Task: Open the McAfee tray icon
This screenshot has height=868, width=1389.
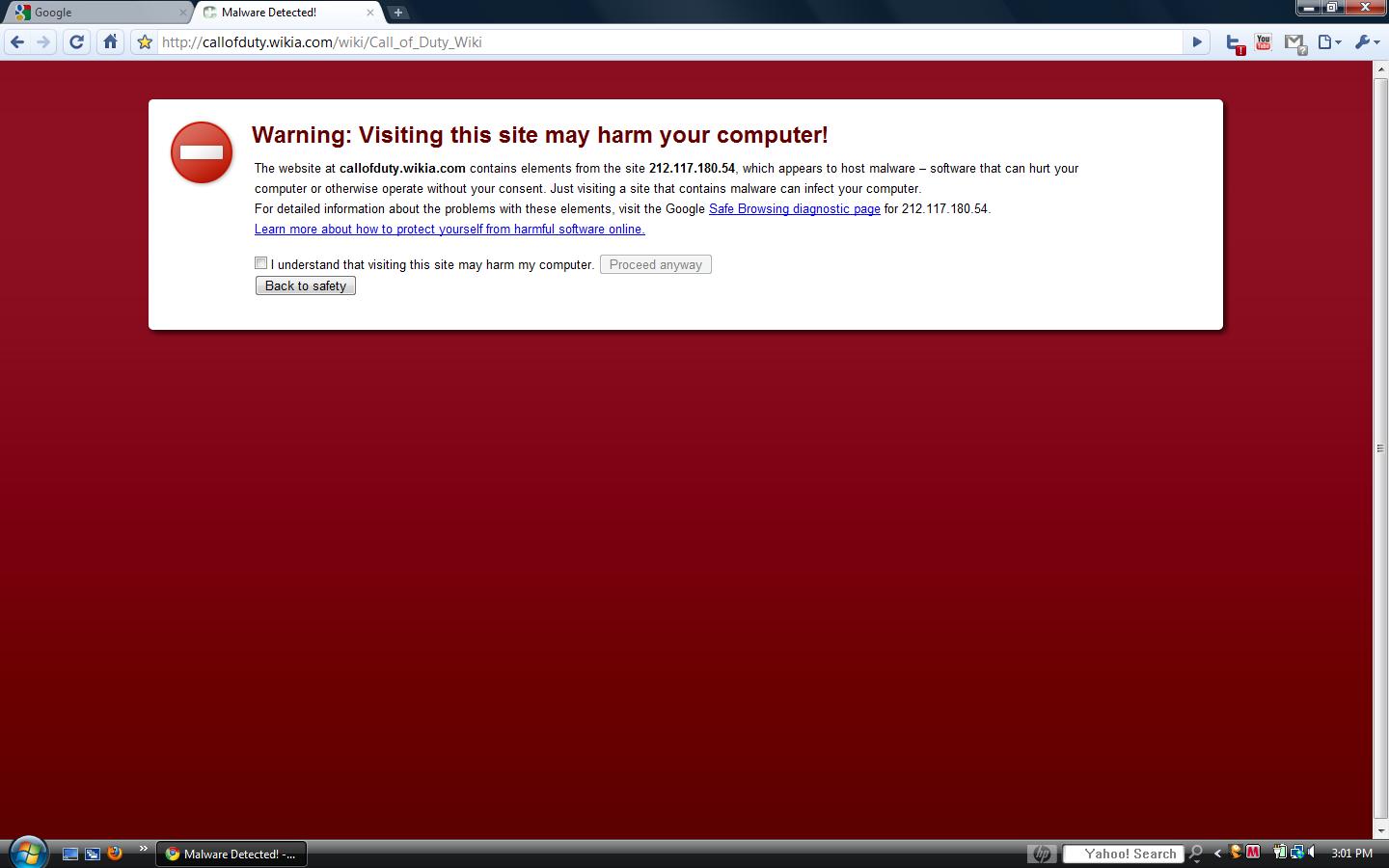Action: pos(1253,852)
